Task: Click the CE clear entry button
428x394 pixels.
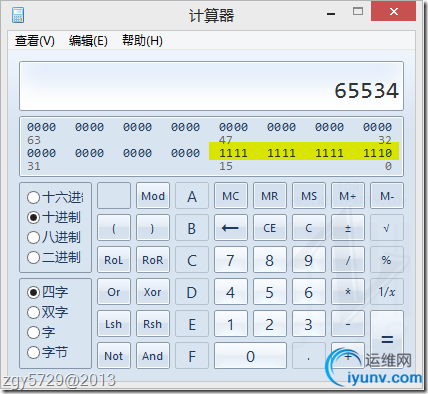Action: click(x=270, y=228)
